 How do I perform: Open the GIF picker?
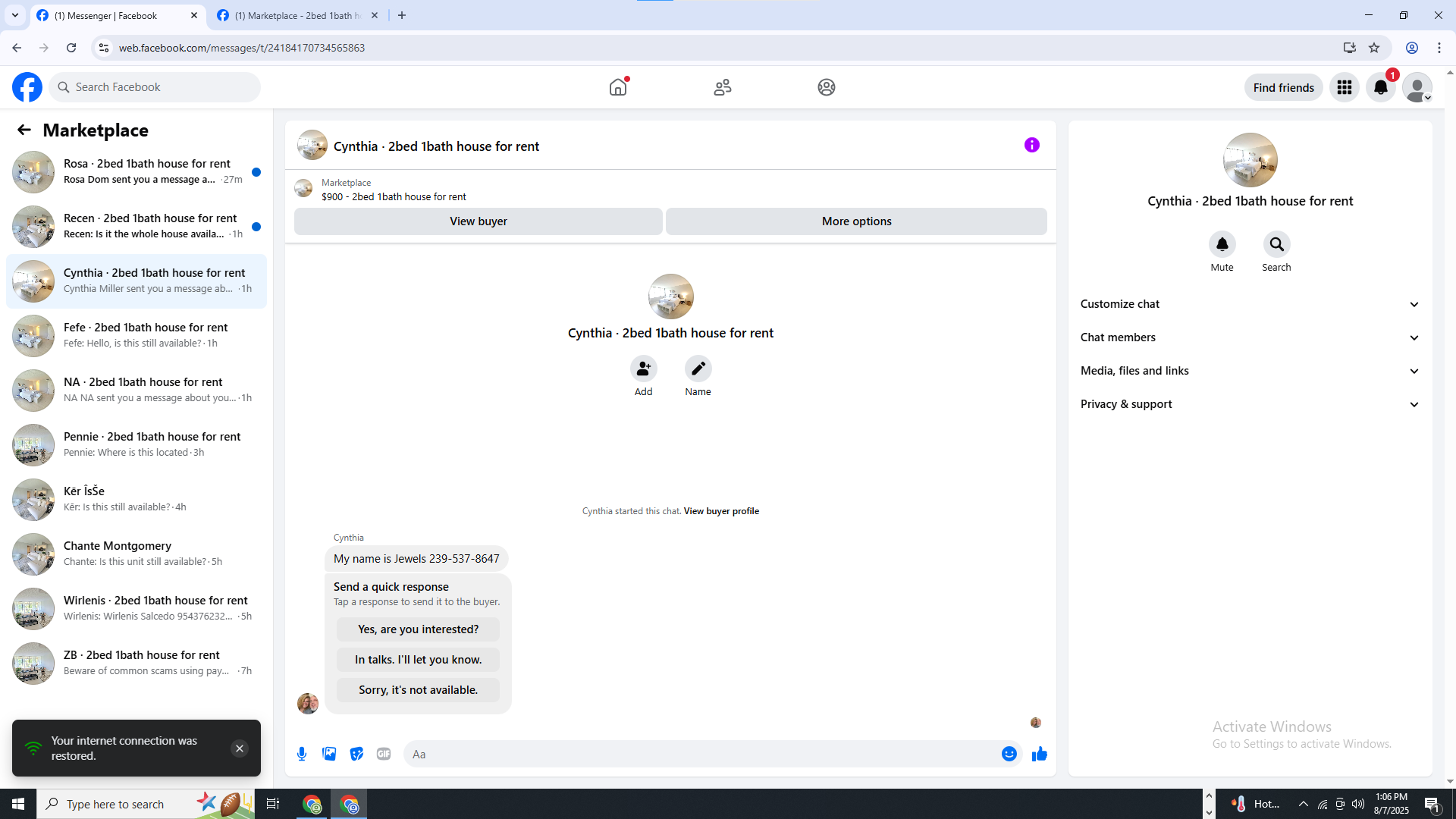(384, 754)
